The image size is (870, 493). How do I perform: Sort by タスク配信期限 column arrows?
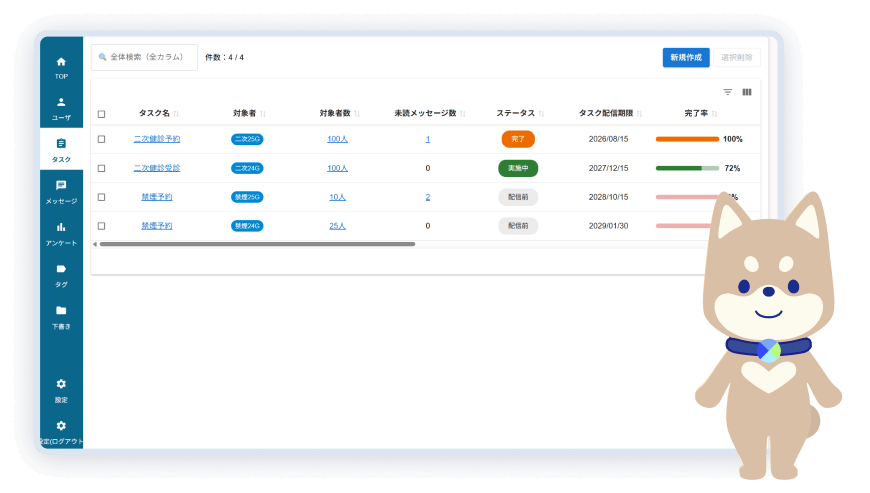click(x=640, y=114)
